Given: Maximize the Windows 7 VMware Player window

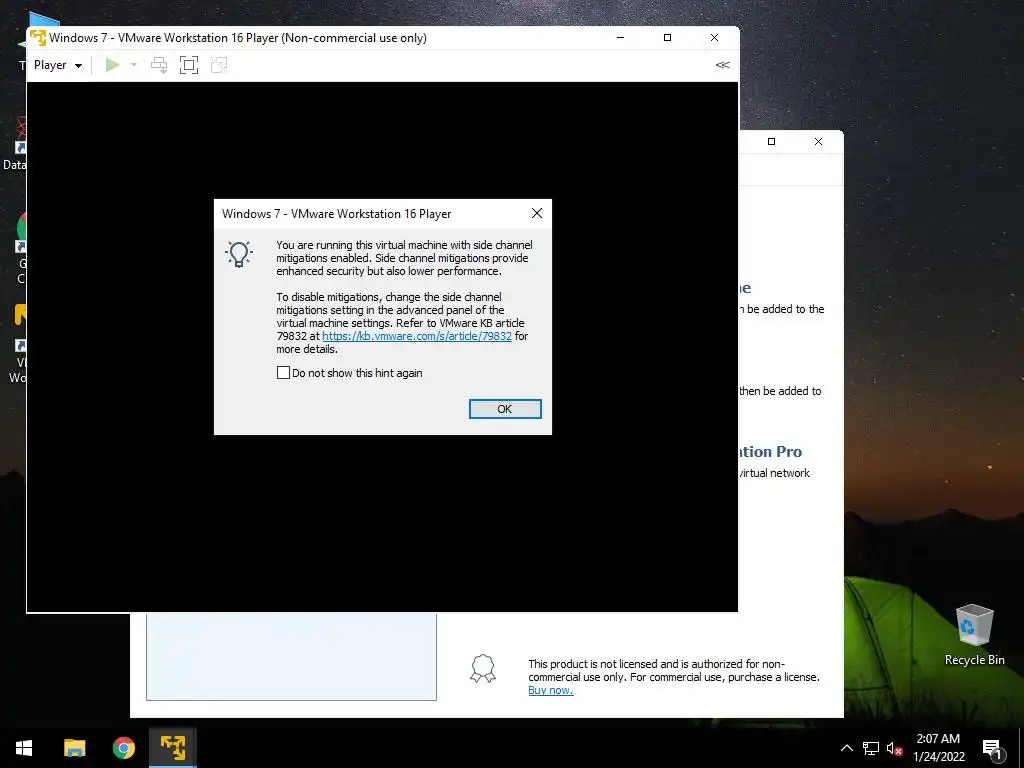Looking at the screenshot, I should coord(667,37).
